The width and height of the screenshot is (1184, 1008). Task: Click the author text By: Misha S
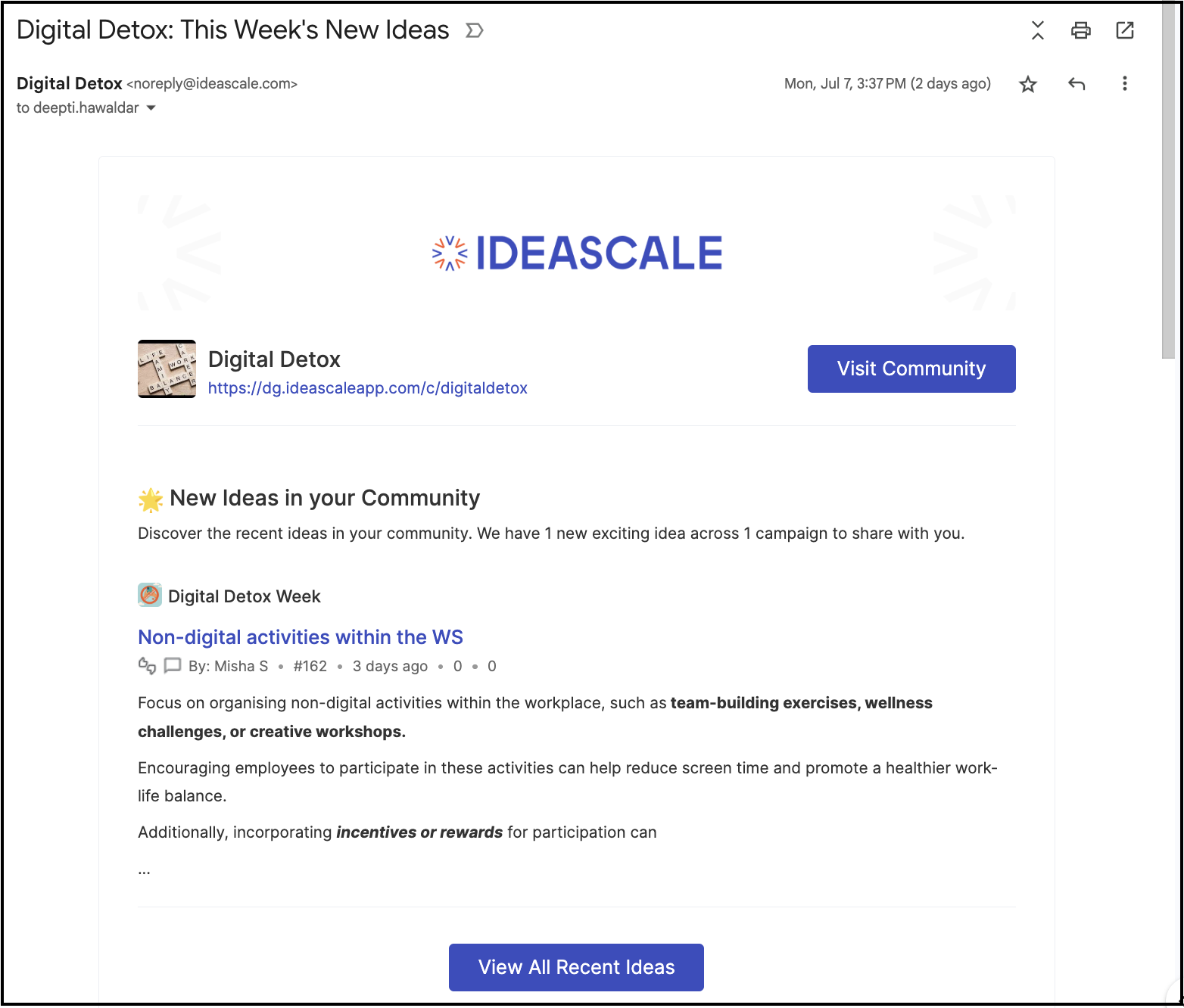[x=229, y=666]
